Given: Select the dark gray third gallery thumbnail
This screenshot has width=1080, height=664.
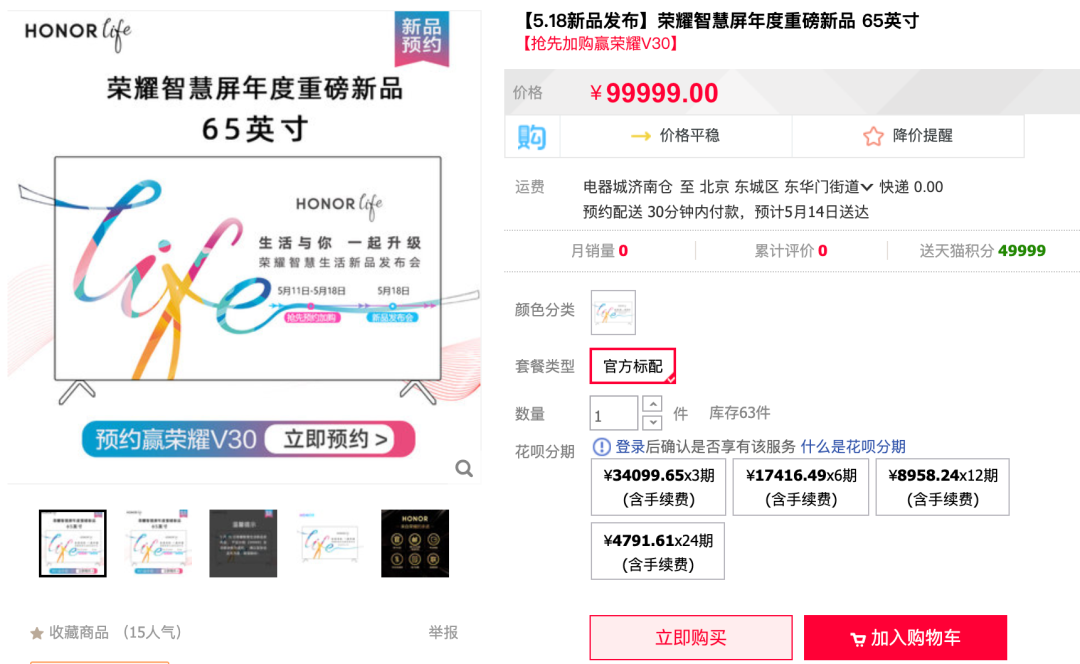Looking at the screenshot, I should [x=243, y=543].
